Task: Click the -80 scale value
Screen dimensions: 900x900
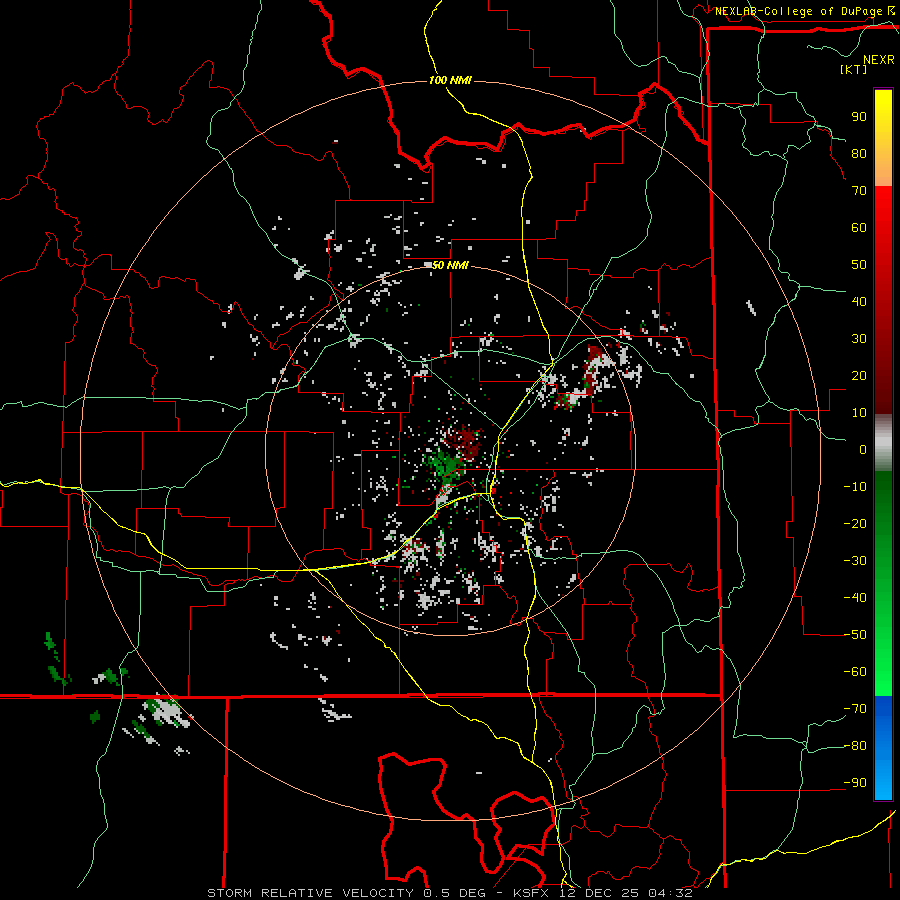Action: coord(855,746)
